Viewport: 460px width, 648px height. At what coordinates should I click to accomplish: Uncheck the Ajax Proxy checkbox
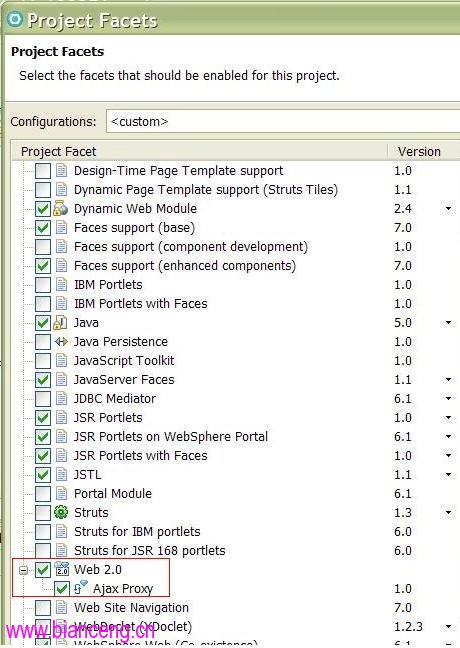click(62, 588)
